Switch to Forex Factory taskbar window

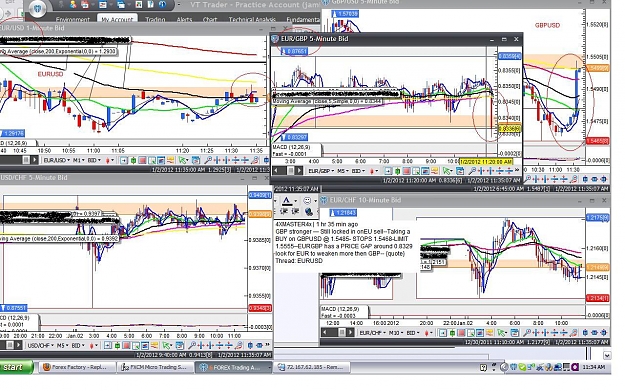coord(77,367)
